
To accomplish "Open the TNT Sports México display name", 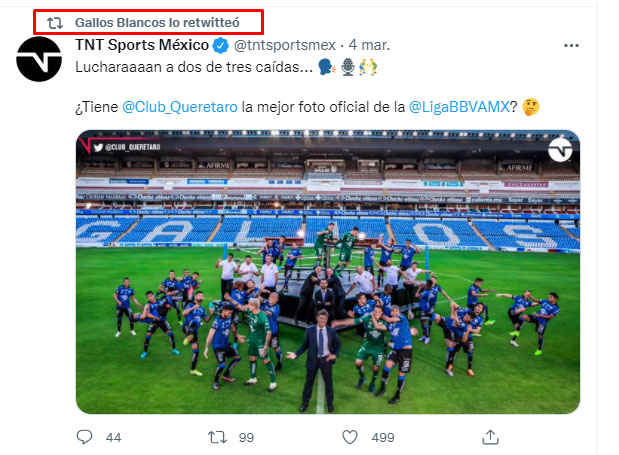I will pyautogui.click(x=141, y=46).
